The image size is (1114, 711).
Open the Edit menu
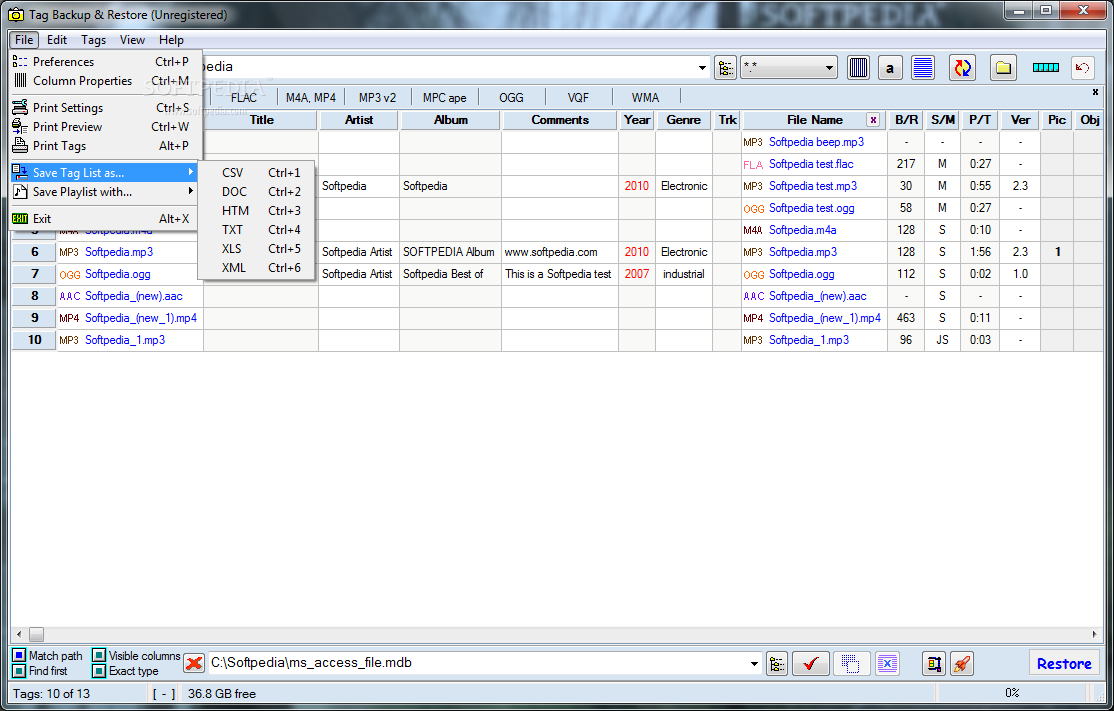(57, 40)
